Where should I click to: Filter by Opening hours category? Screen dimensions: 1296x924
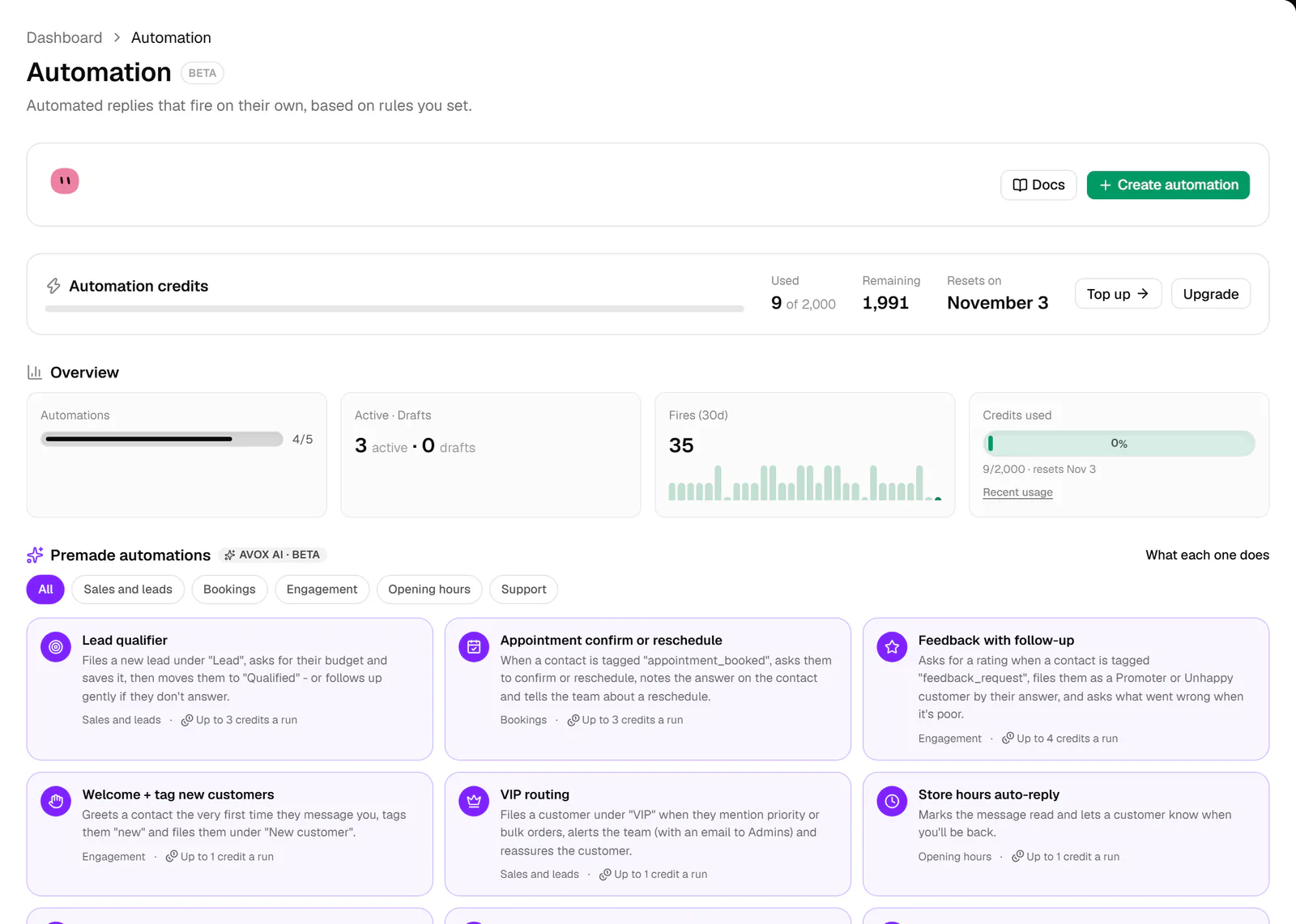429,590
